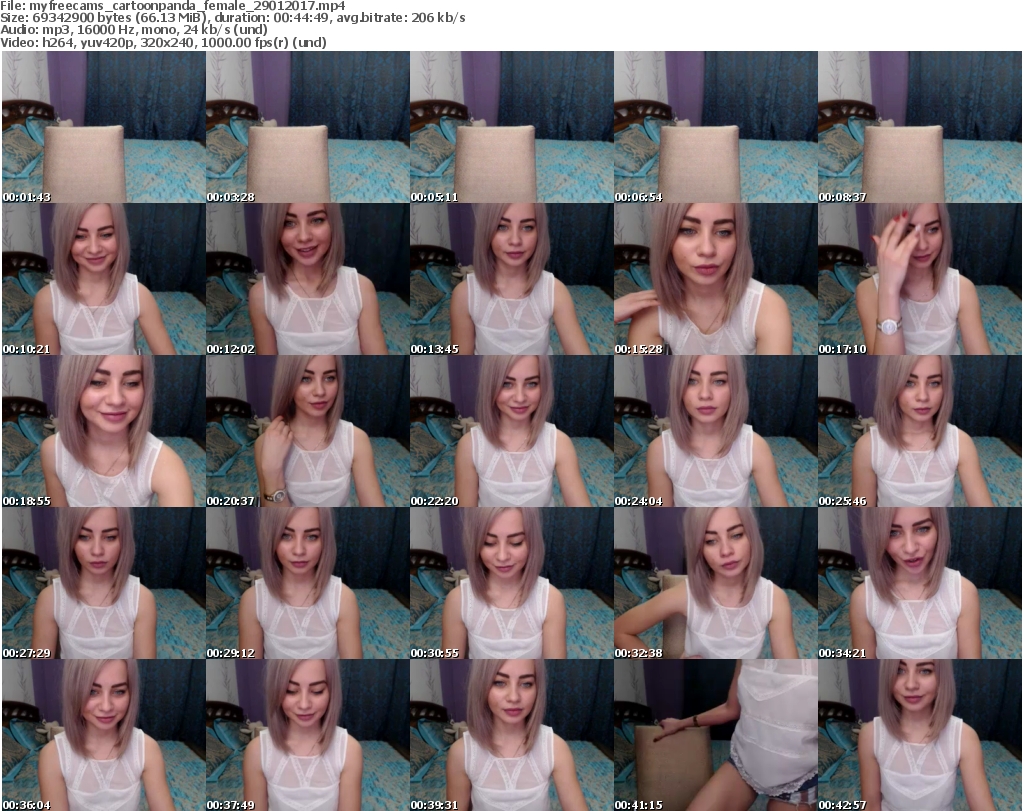This screenshot has width=1024, height=811.
Task: Select the frame at 00:03:28
Action: pyautogui.click(x=308, y=127)
